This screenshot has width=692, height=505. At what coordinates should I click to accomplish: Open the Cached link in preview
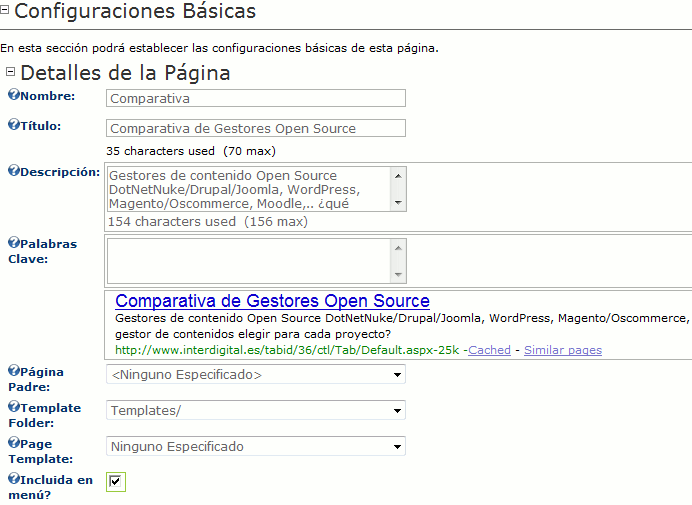coord(489,350)
